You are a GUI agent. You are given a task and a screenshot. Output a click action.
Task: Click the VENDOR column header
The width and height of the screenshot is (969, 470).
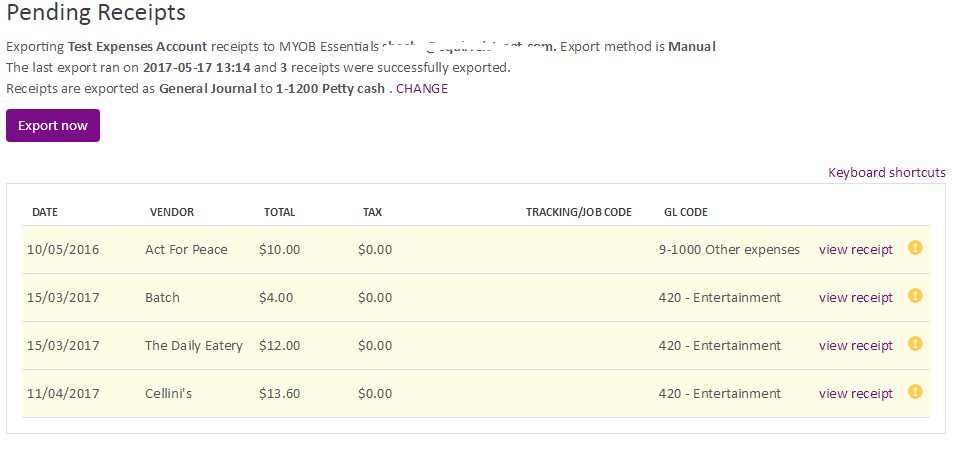point(172,212)
